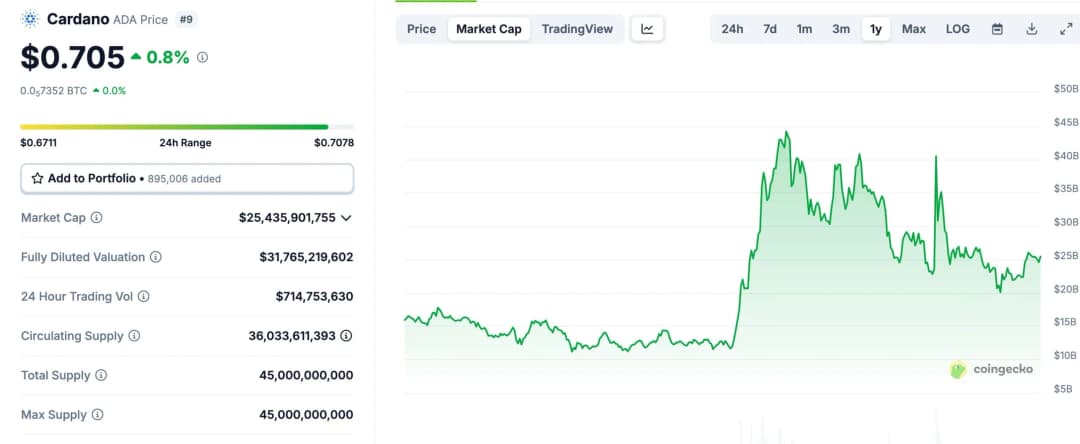Image resolution: width=1080 pixels, height=444 pixels.
Task: Download the chart data
Action: (1031, 29)
